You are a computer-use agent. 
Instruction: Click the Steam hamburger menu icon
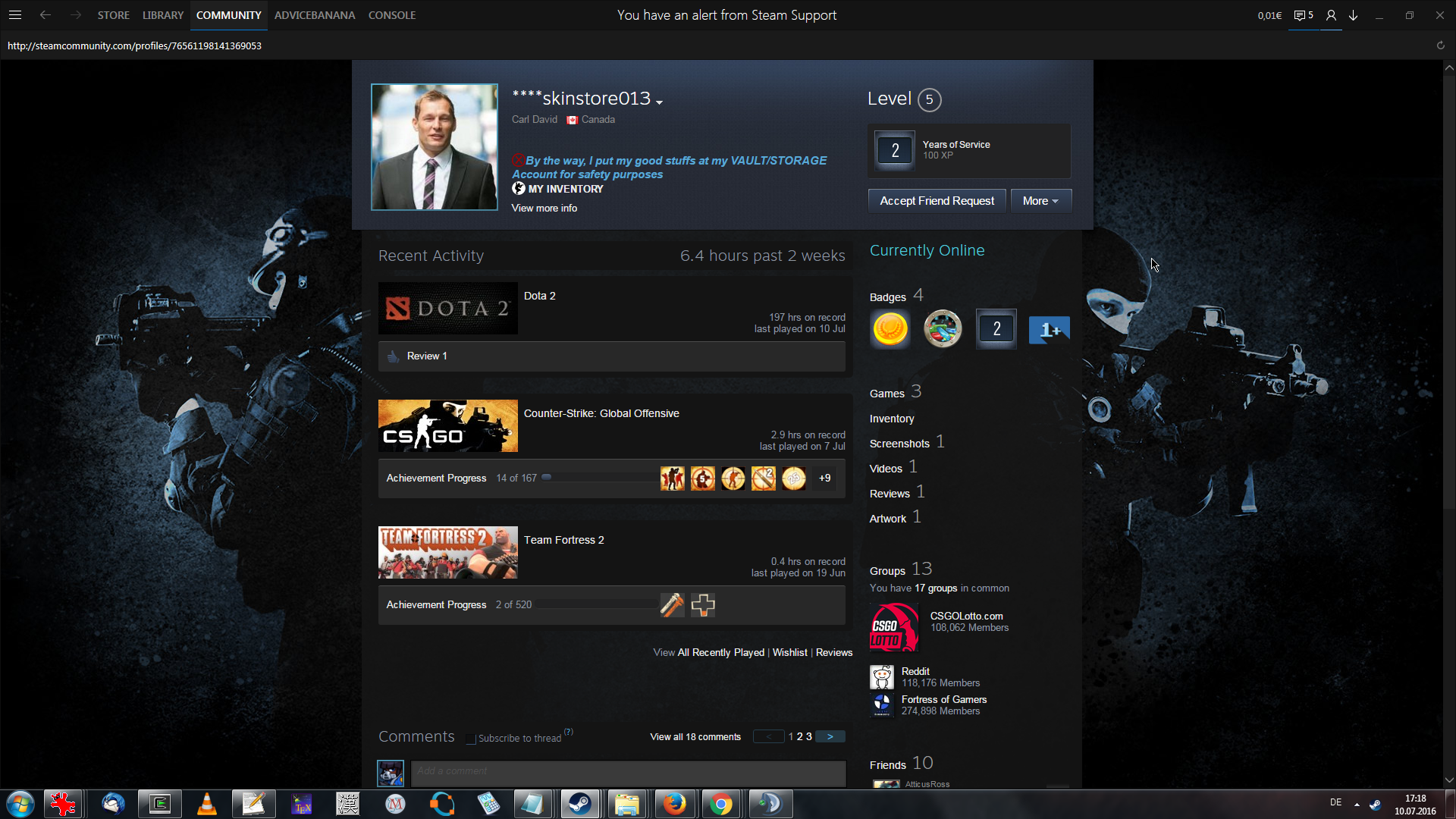pos(15,15)
